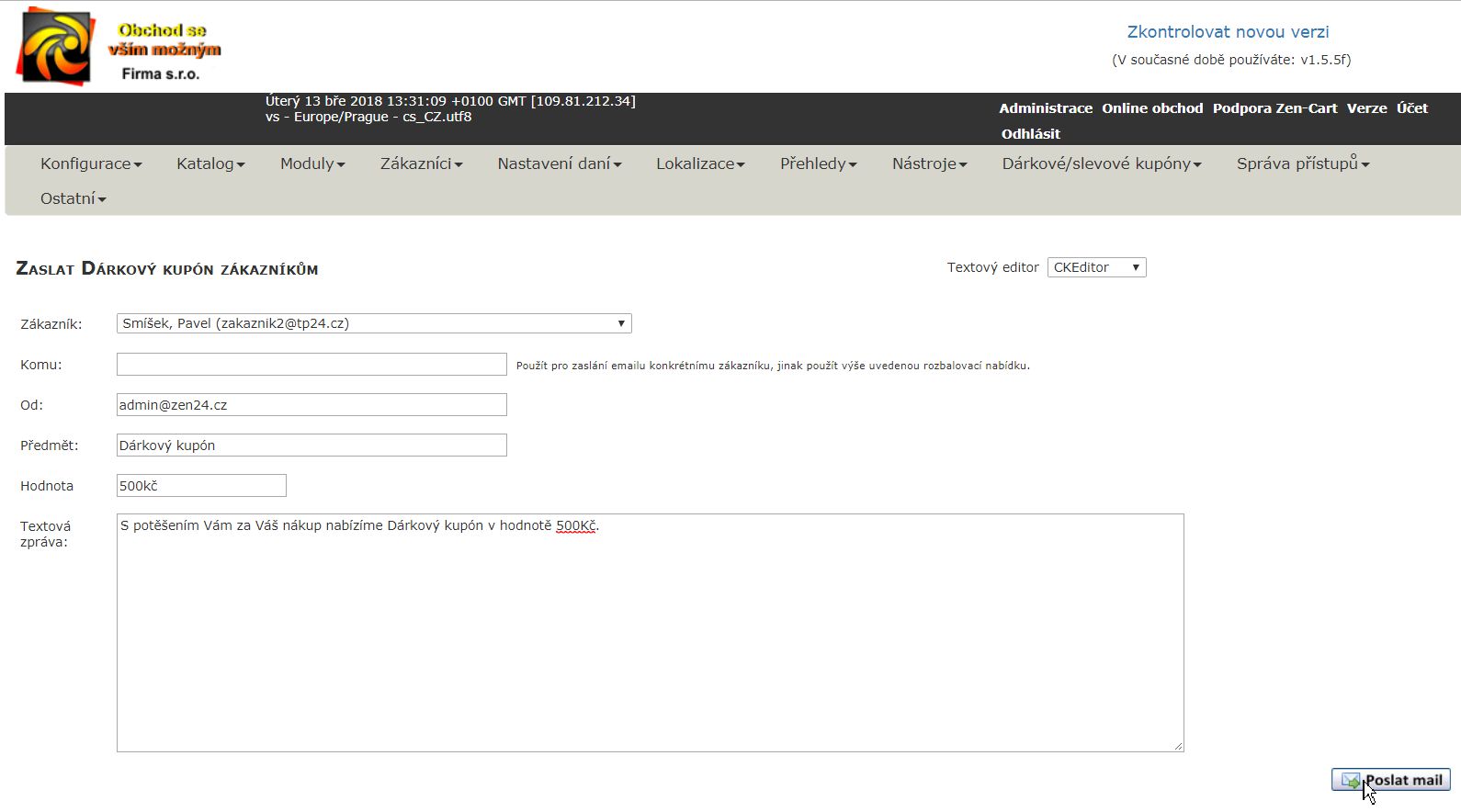Image resolution: width=1461 pixels, height=812 pixels.
Task: Open the Ostatní menu
Action: pos(73,198)
